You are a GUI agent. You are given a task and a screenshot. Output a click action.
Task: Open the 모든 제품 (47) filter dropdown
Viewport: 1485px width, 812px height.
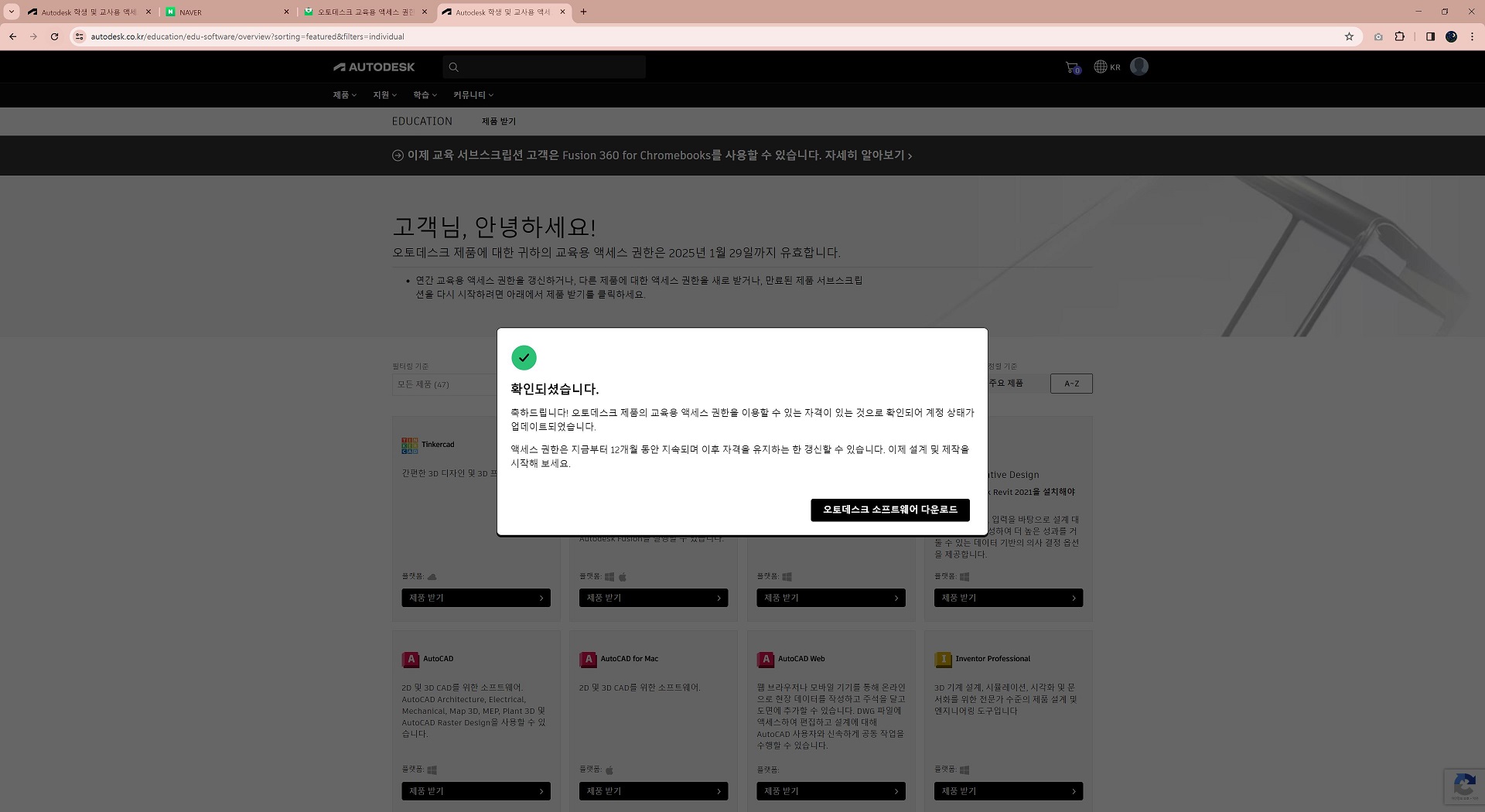tap(445, 384)
